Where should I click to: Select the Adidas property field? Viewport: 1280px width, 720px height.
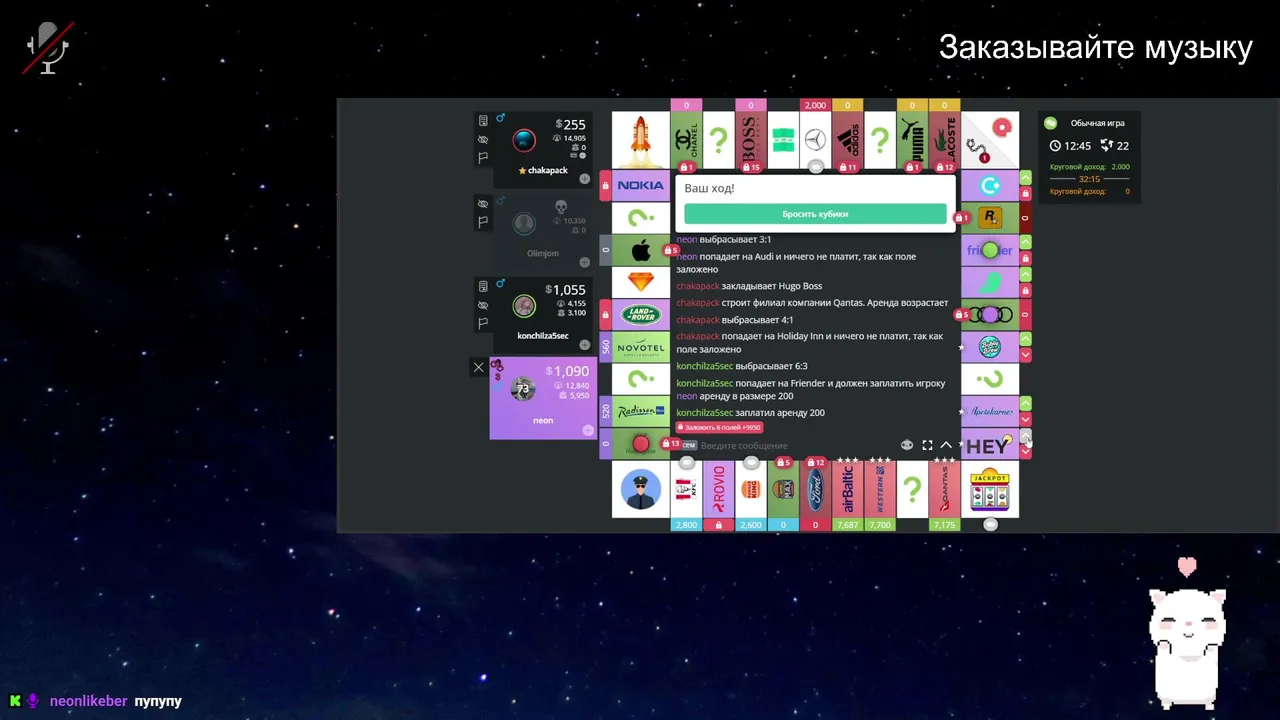tap(847, 140)
